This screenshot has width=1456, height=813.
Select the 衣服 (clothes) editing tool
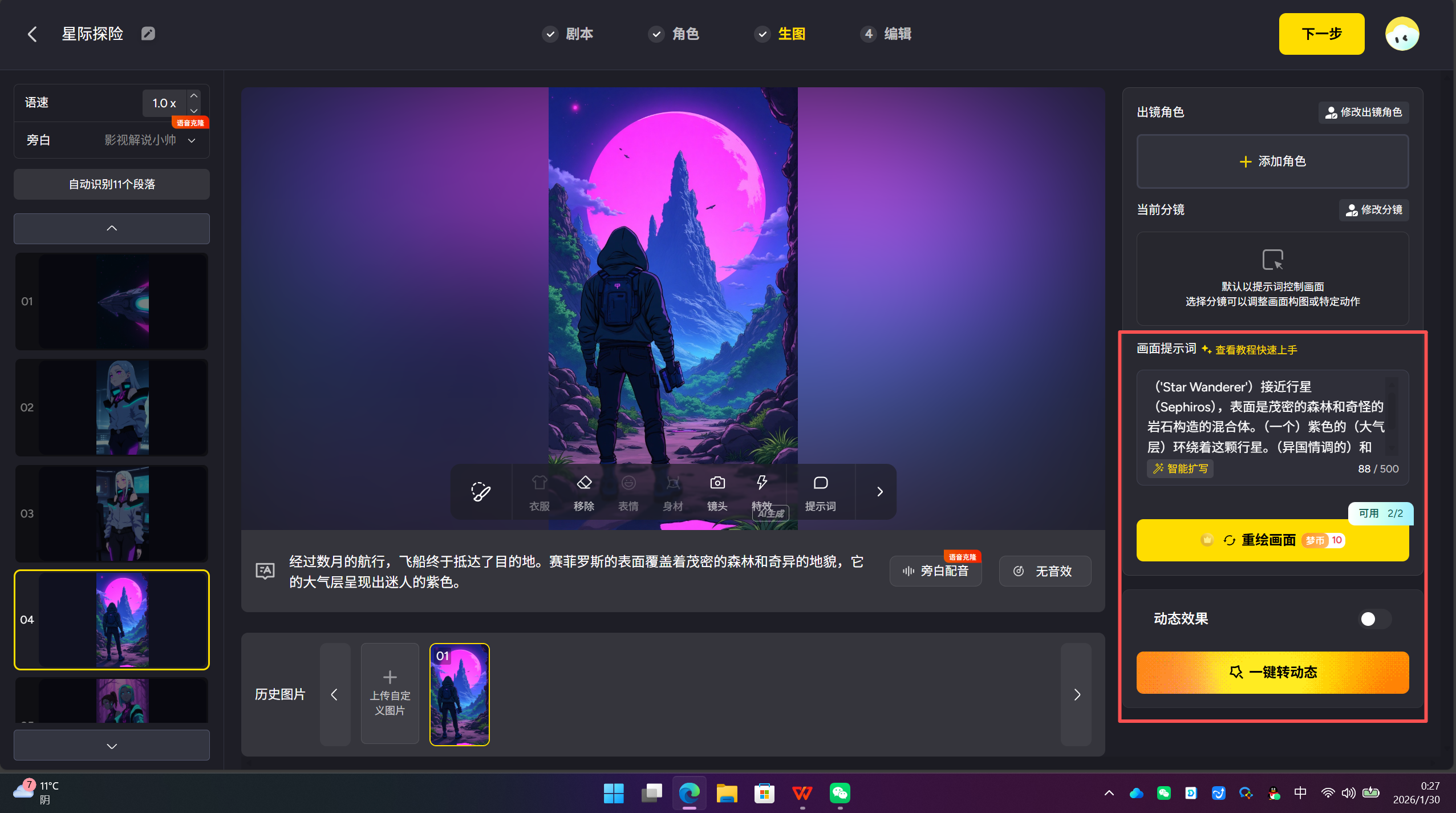pos(538,492)
